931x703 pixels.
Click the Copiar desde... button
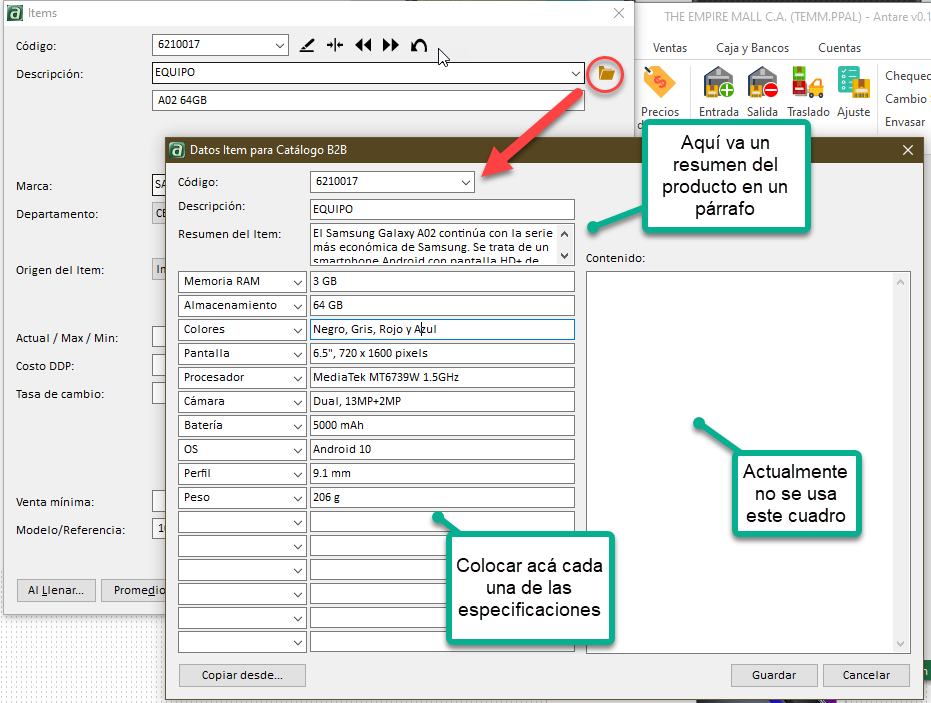242,675
